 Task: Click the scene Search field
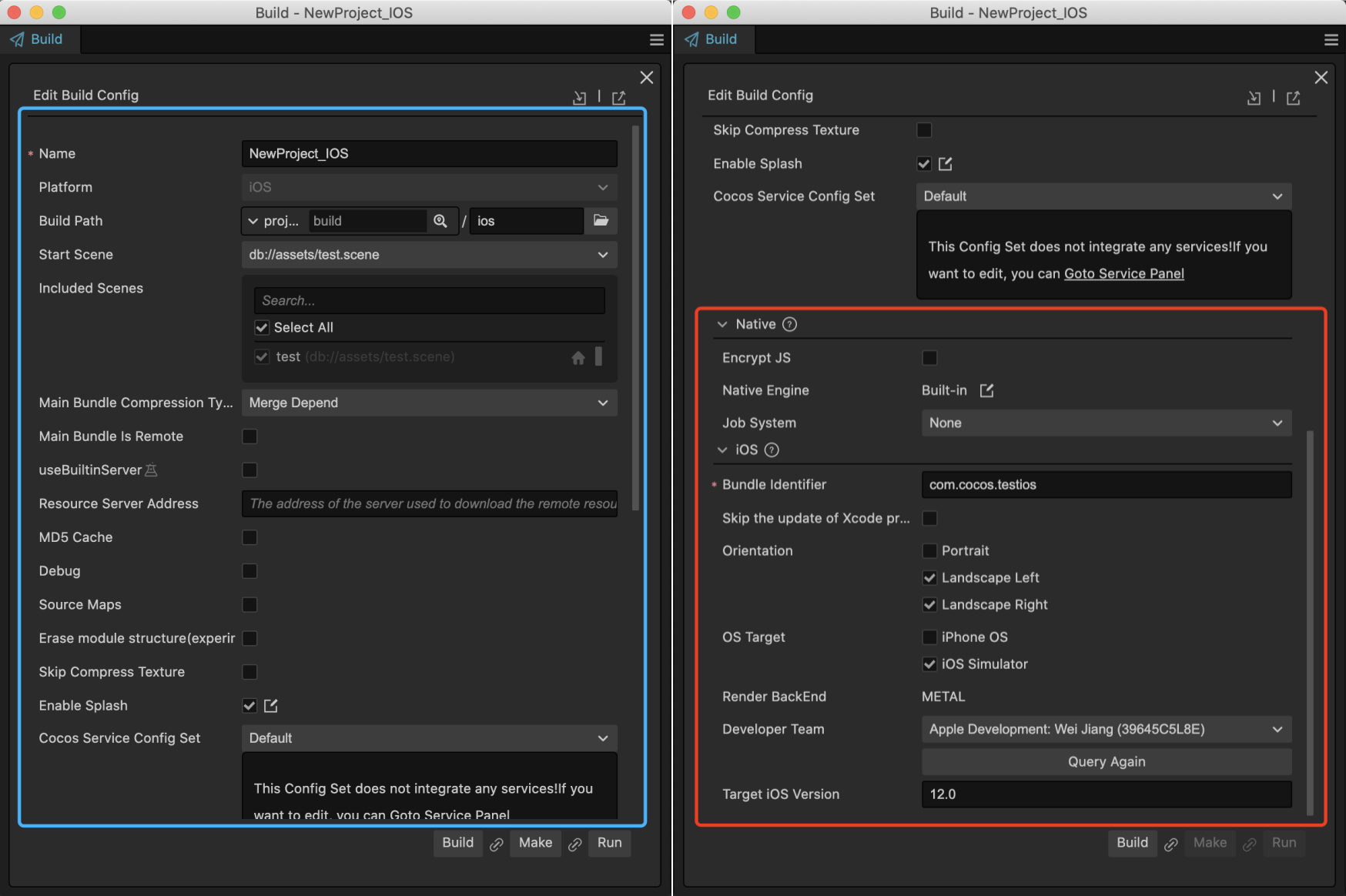point(430,300)
